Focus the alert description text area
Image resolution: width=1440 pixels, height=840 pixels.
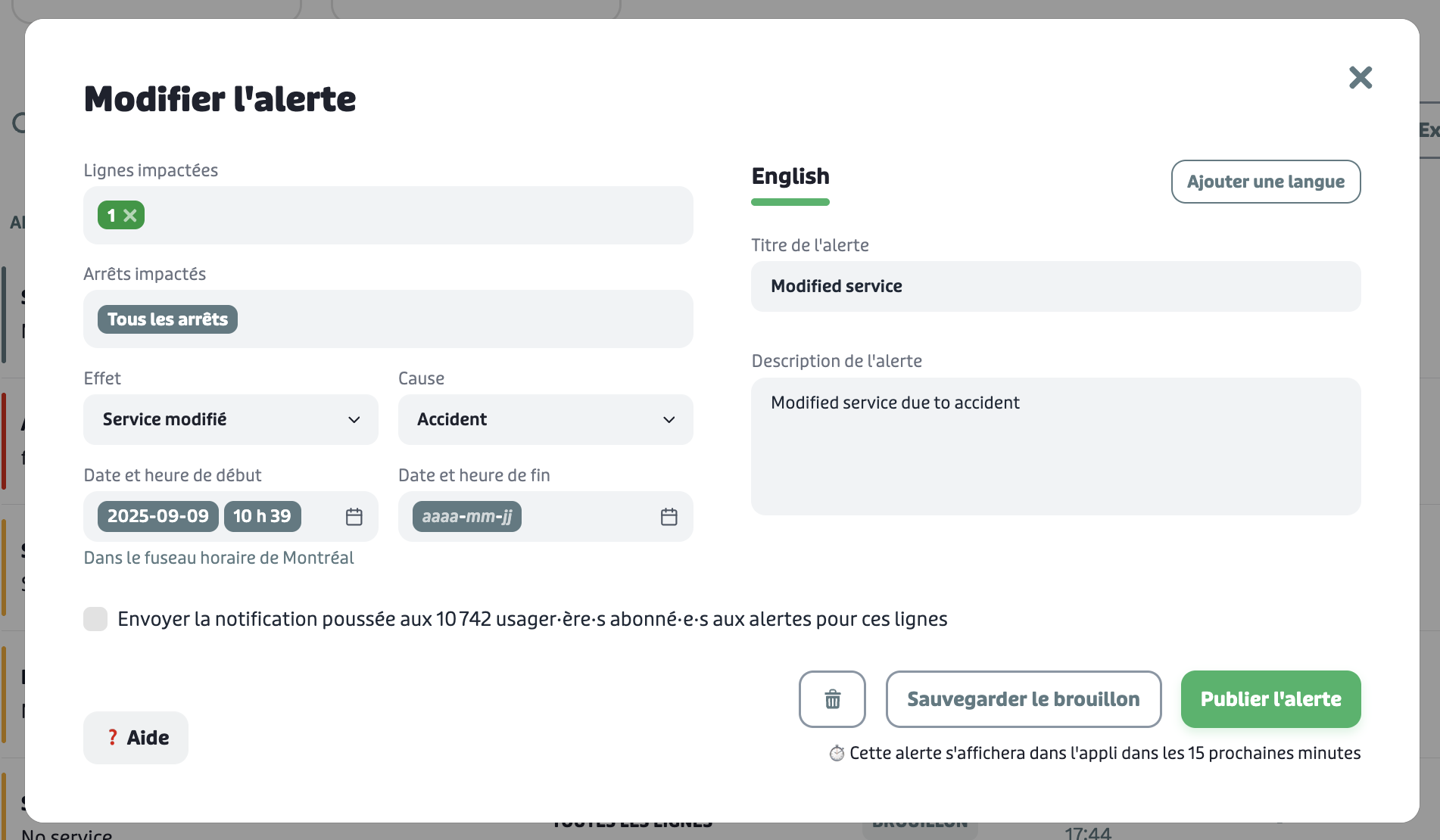pos(1056,446)
